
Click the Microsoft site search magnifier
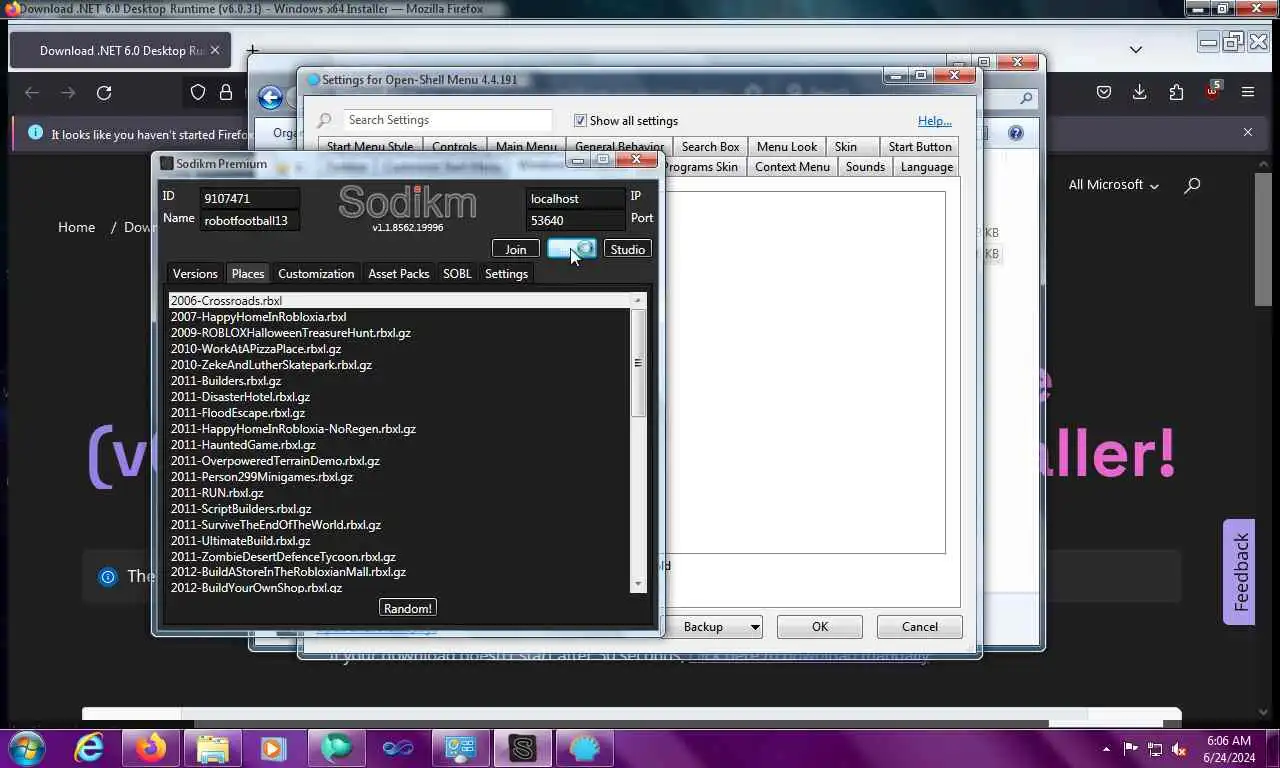(x=1192, y=185)
